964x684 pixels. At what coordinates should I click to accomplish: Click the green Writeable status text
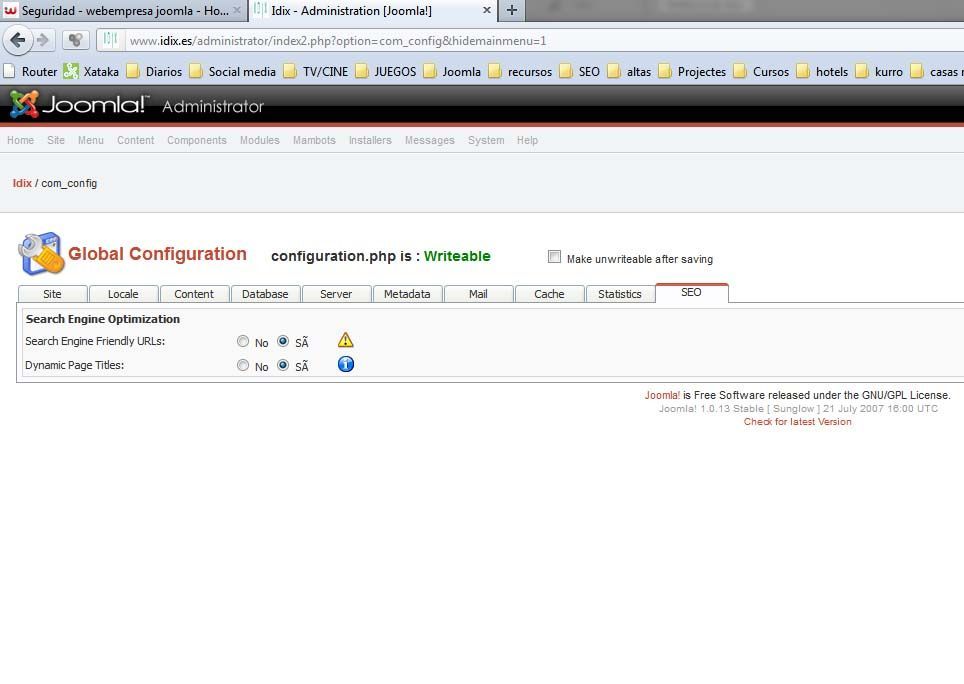pos(457,256)
